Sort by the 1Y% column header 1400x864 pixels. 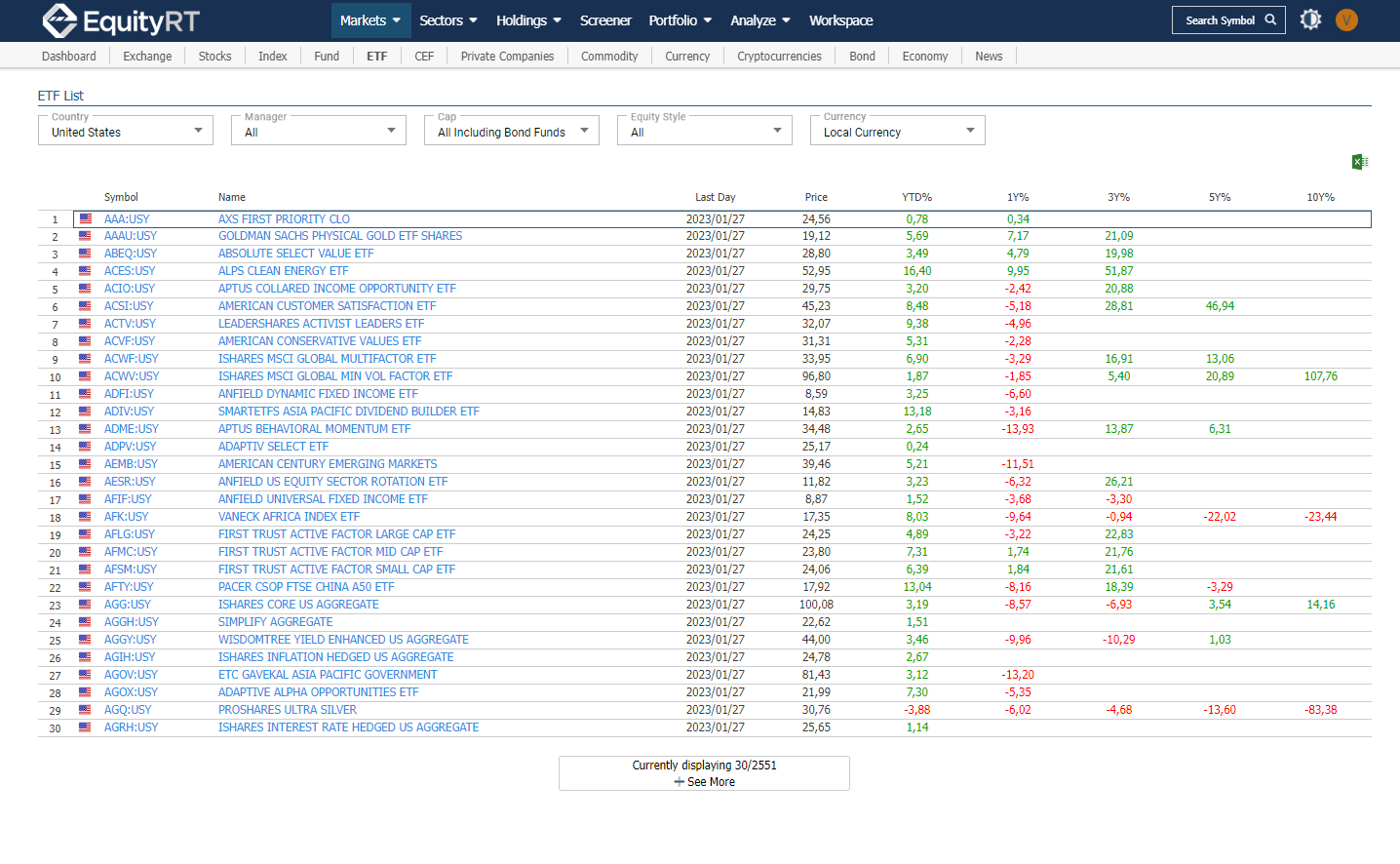[x=1018, y=197]
